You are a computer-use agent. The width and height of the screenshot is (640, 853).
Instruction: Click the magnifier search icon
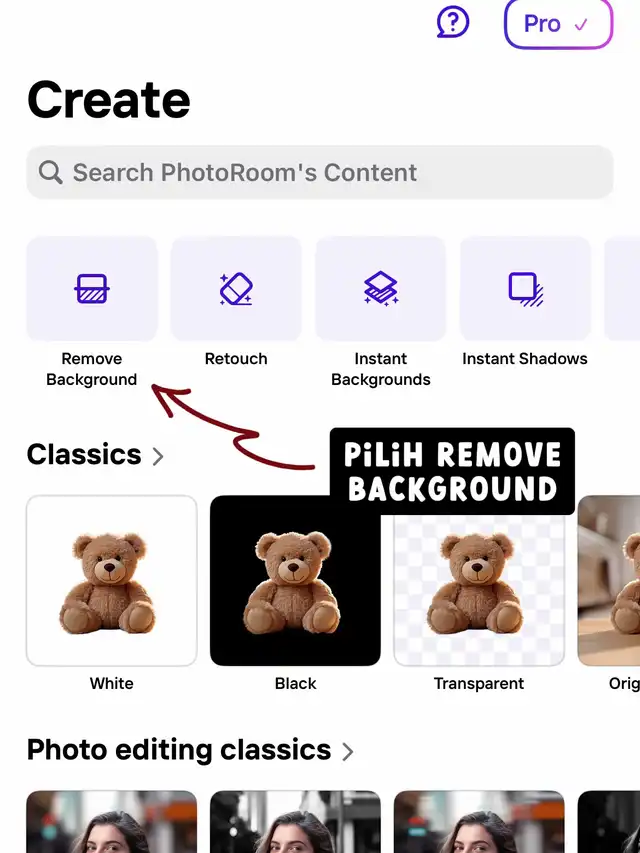(x=51, y=172)
